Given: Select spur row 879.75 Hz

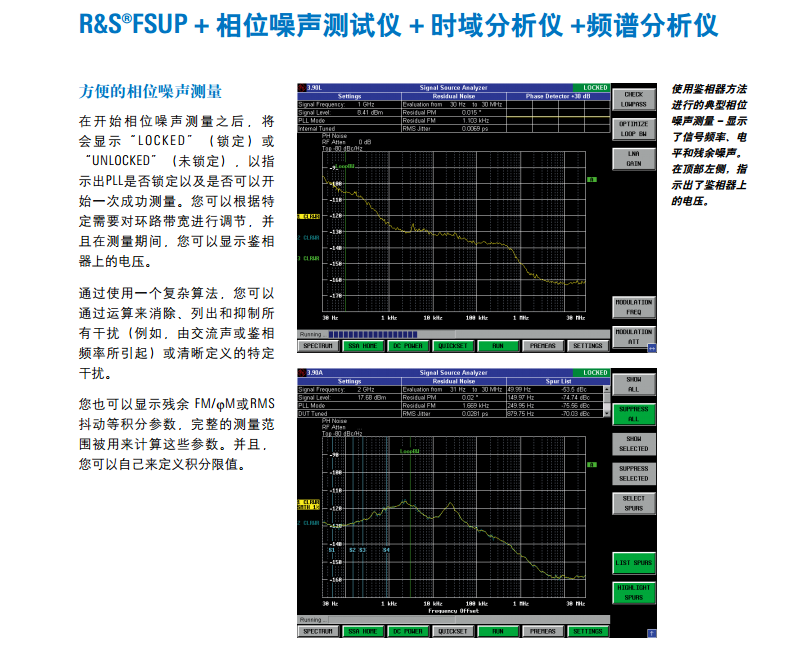Looking at the screenshot, I should (555, 414).
